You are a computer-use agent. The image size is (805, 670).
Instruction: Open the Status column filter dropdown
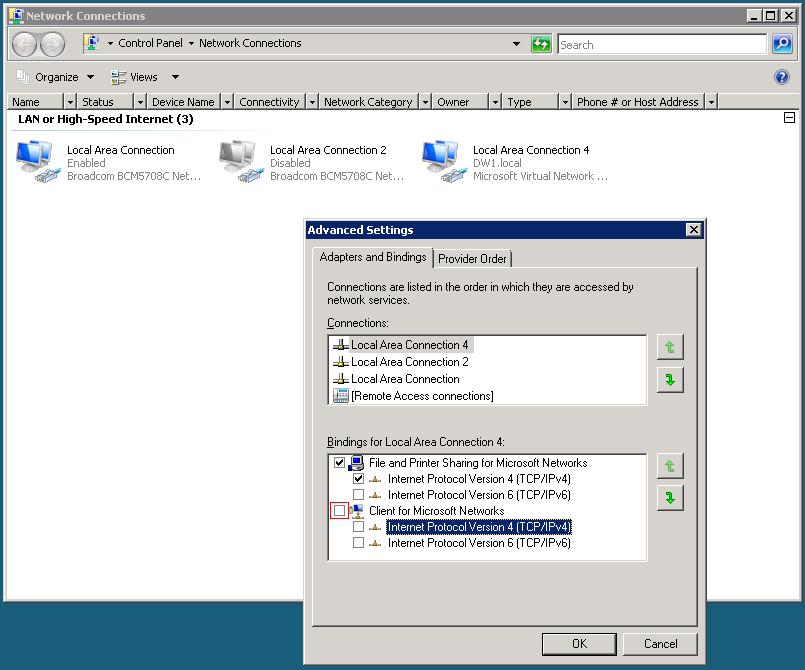tap(140, 102)
